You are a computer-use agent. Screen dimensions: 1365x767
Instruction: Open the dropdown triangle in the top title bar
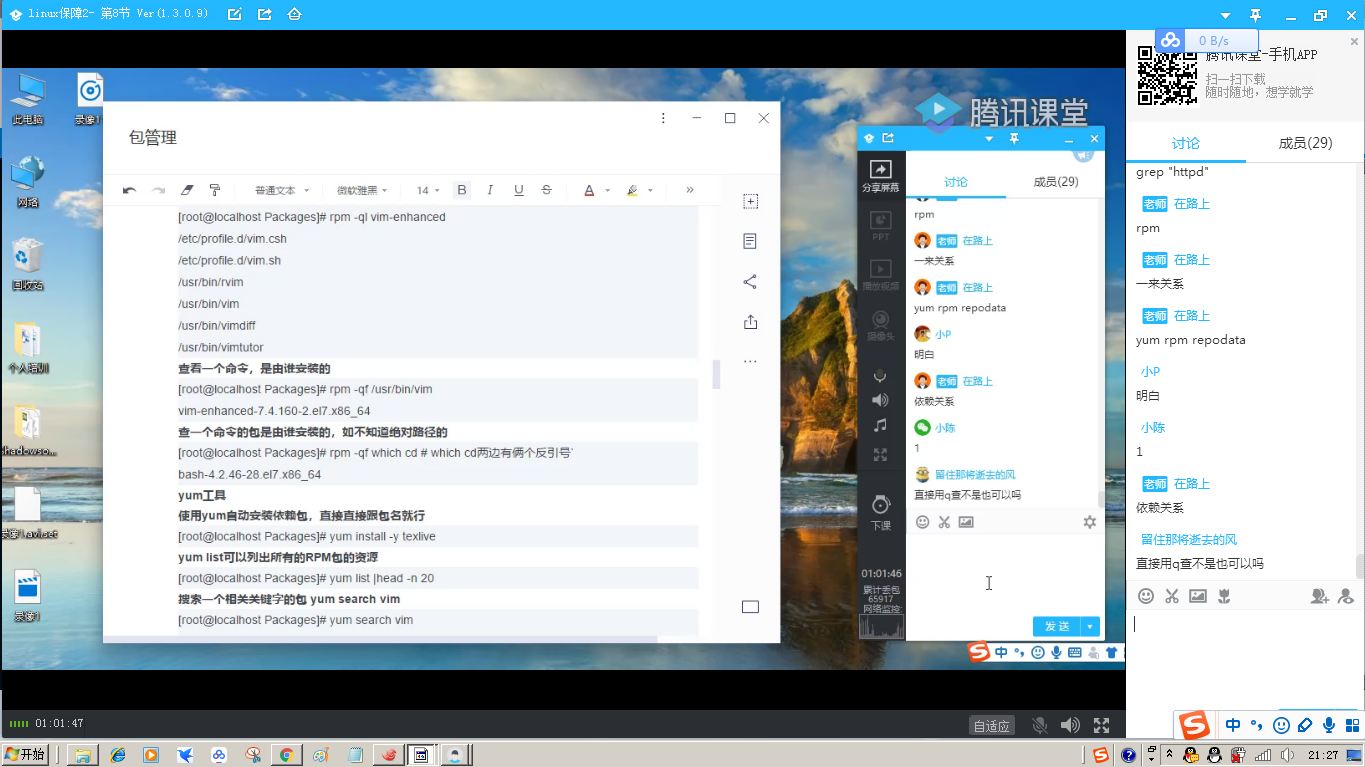pyautogui.click(x=1226, y=15)
